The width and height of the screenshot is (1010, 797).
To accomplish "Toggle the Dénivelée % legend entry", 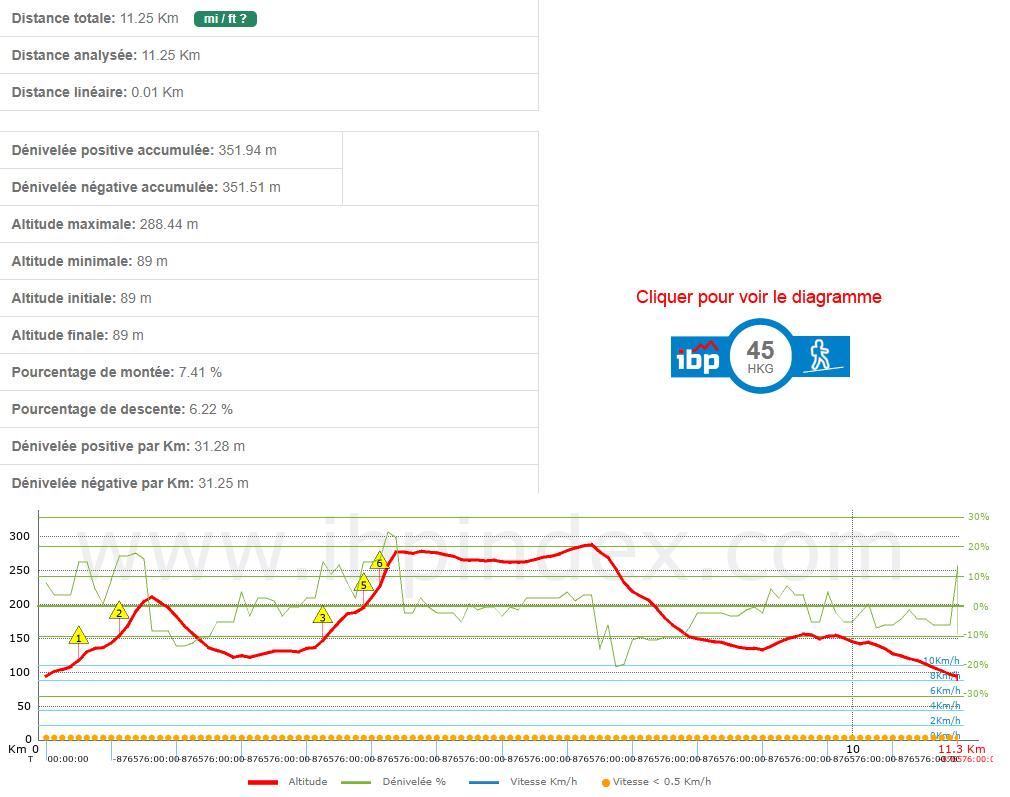I will [x=414, y=782].
